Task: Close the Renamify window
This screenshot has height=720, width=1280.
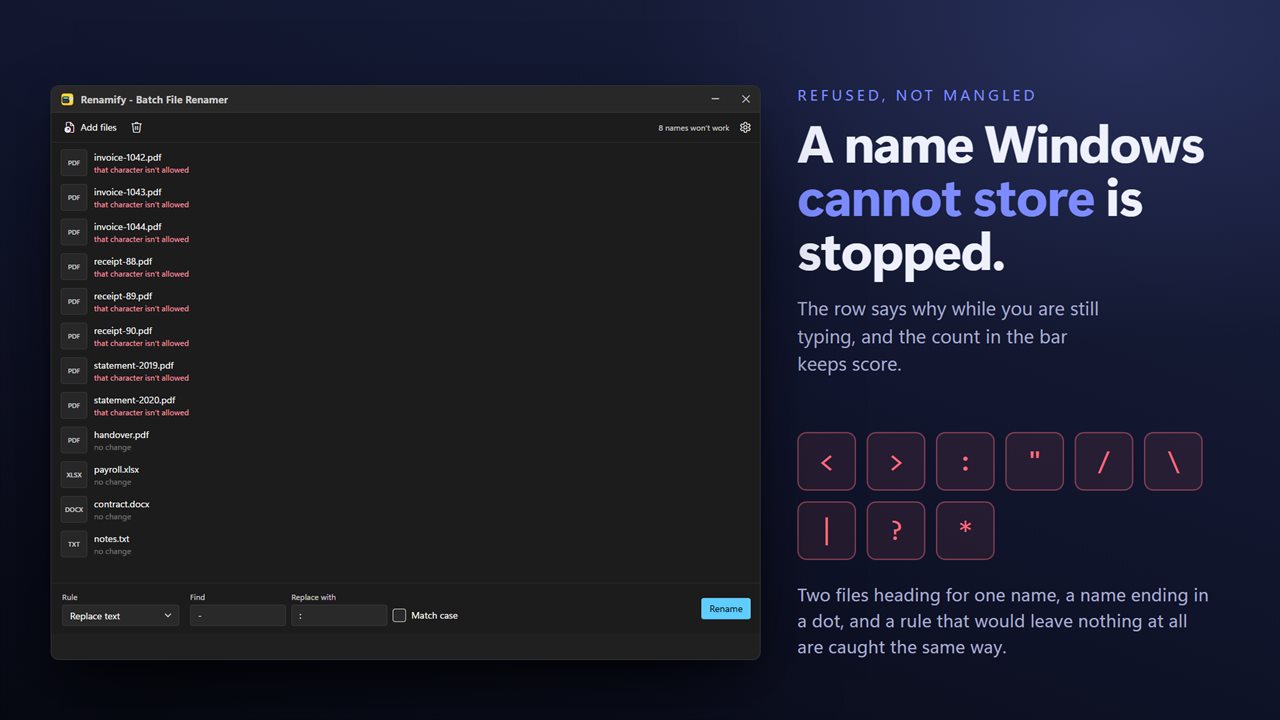Action: (x=746, y=100)
